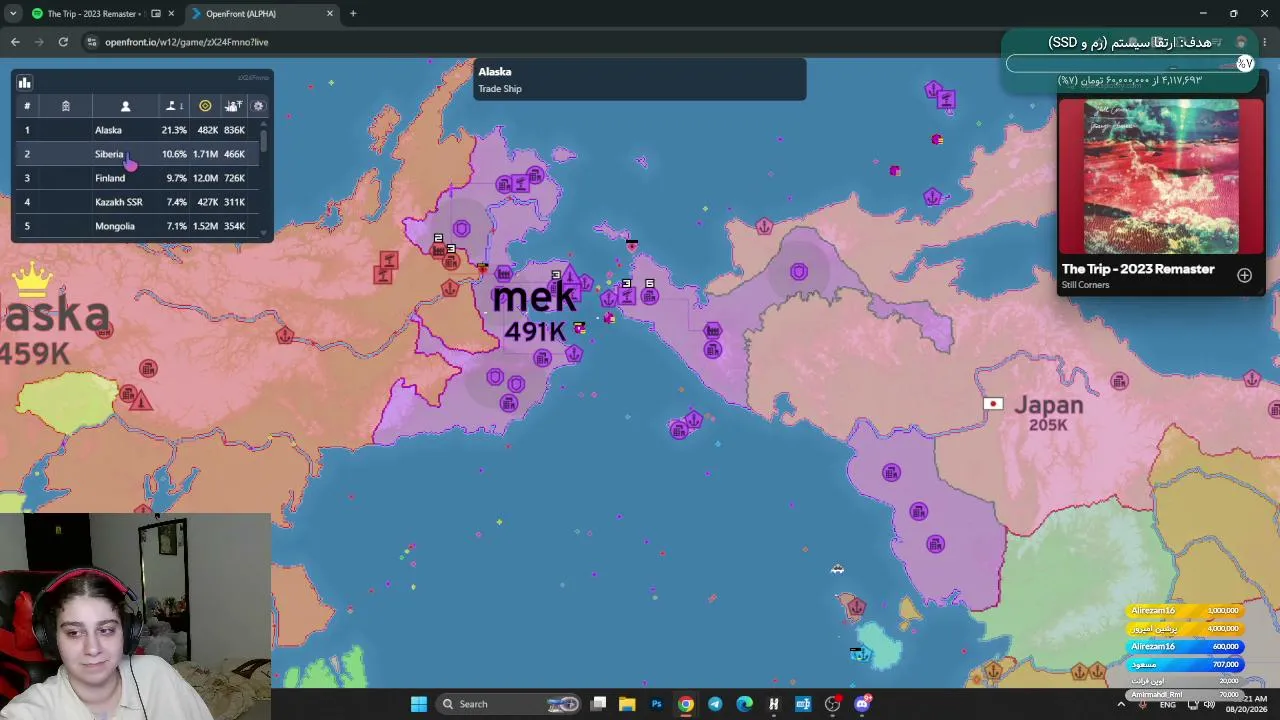
Task: Sort leaderboard by gold coin column
Action: coord(205,106)
